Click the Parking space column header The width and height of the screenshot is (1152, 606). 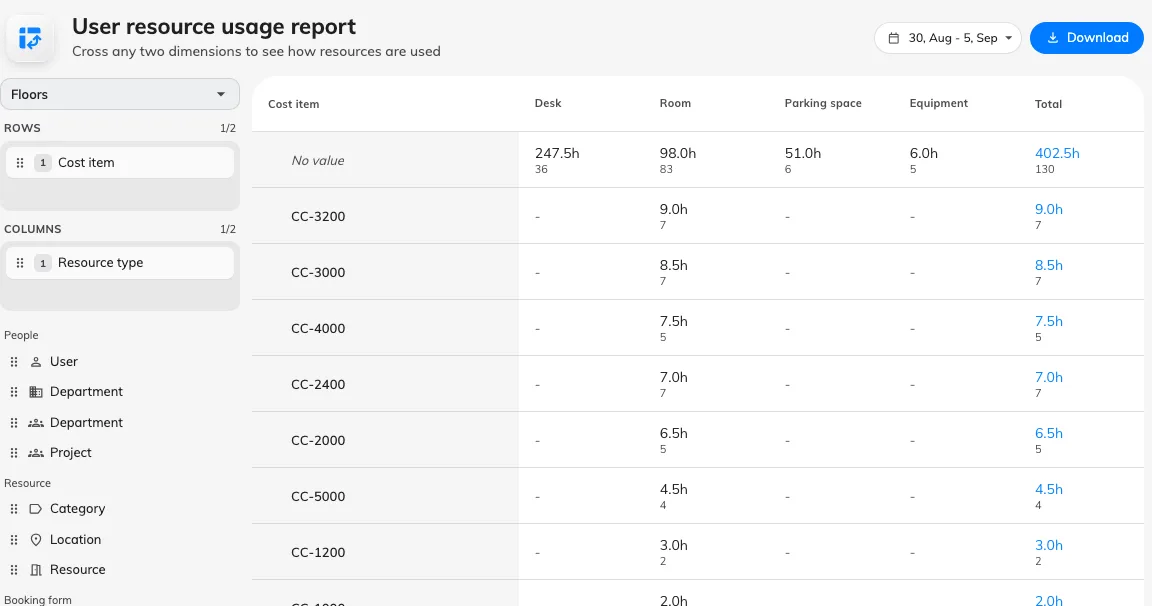pyautogui.click(x=823, y=104)
